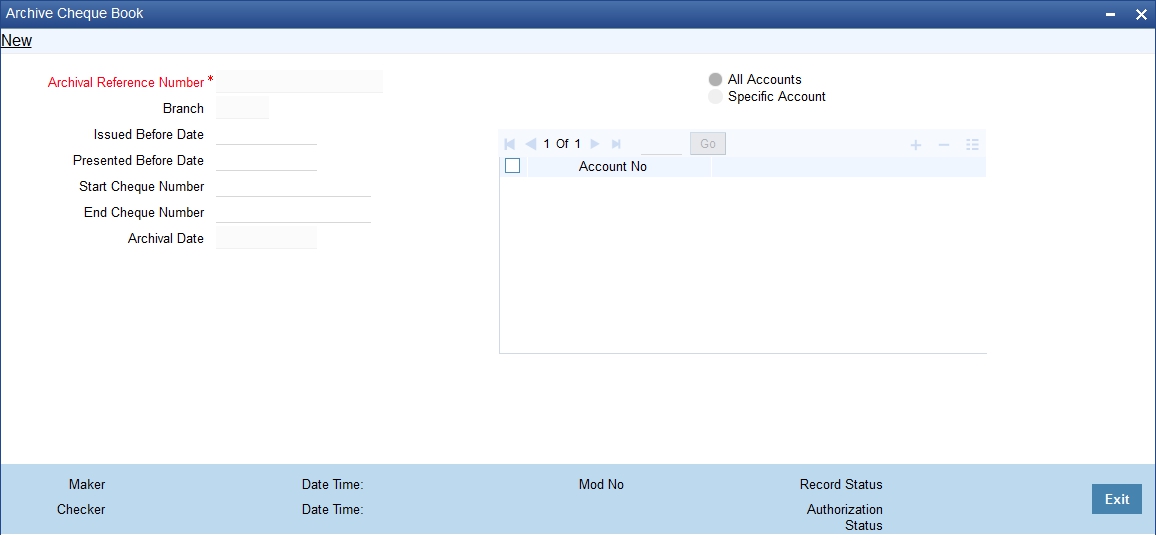Click the '1 Of 1' page indicator
The width and height of the screenshot is (1156, 541).
coord(563,144)
